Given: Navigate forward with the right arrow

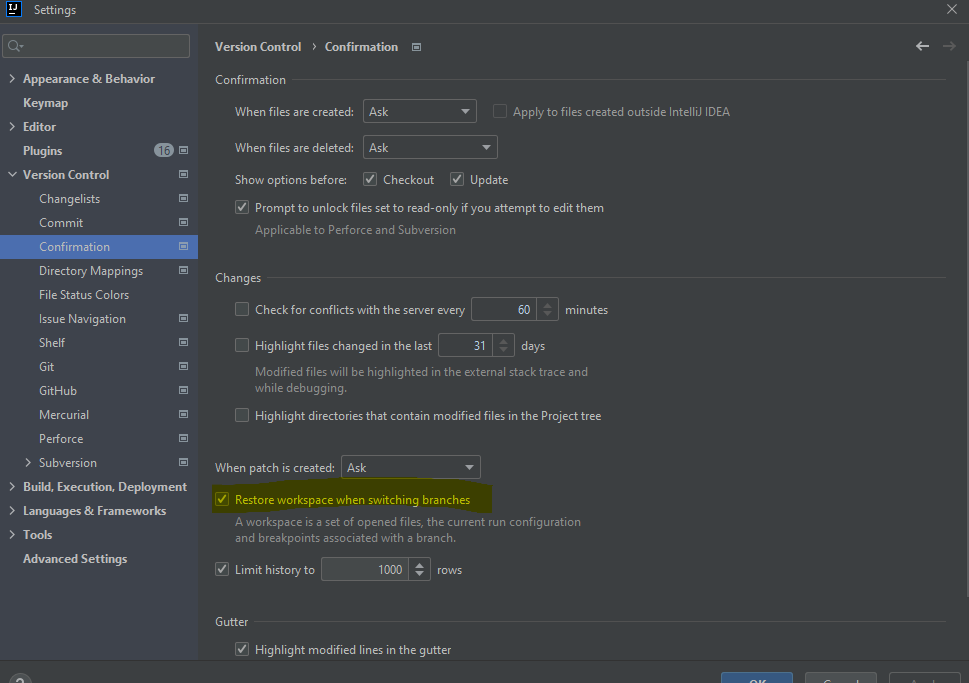Looking at the screenshot, I should 949,46.
